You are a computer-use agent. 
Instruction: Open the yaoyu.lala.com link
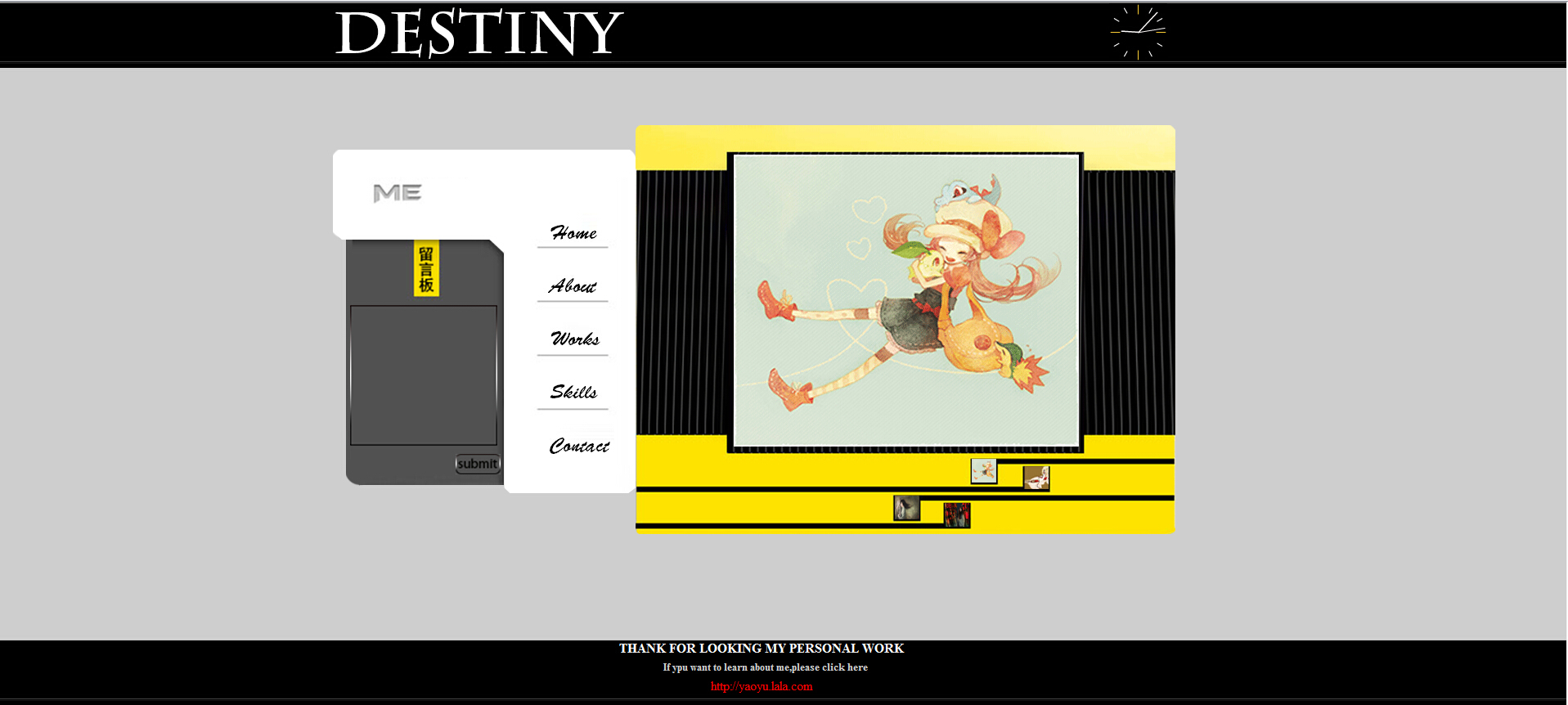coord(762,686)
